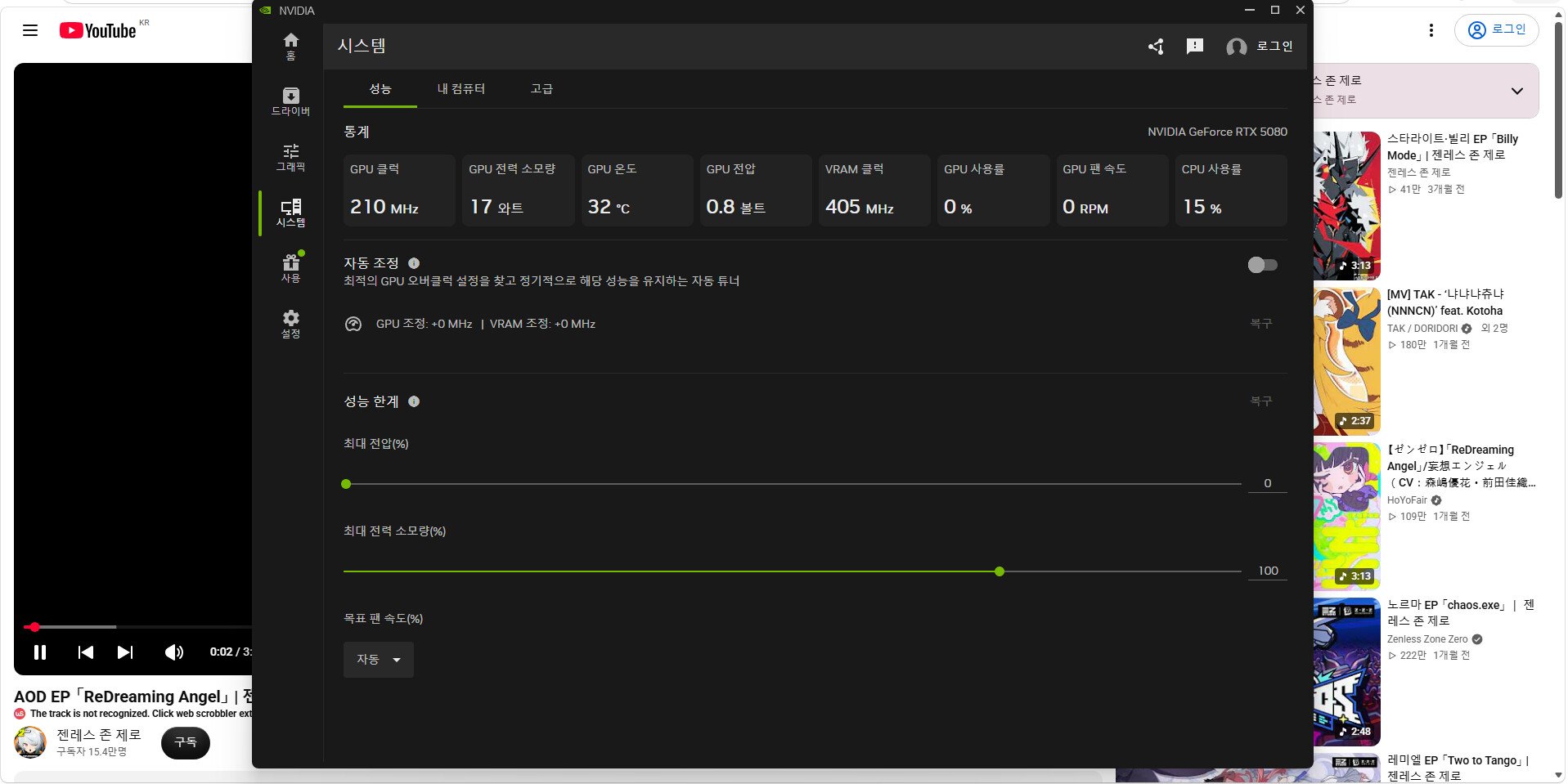Select the System (시스템) sidebar icon
This screenshot has height=784, width=1568.
(290, 213)
